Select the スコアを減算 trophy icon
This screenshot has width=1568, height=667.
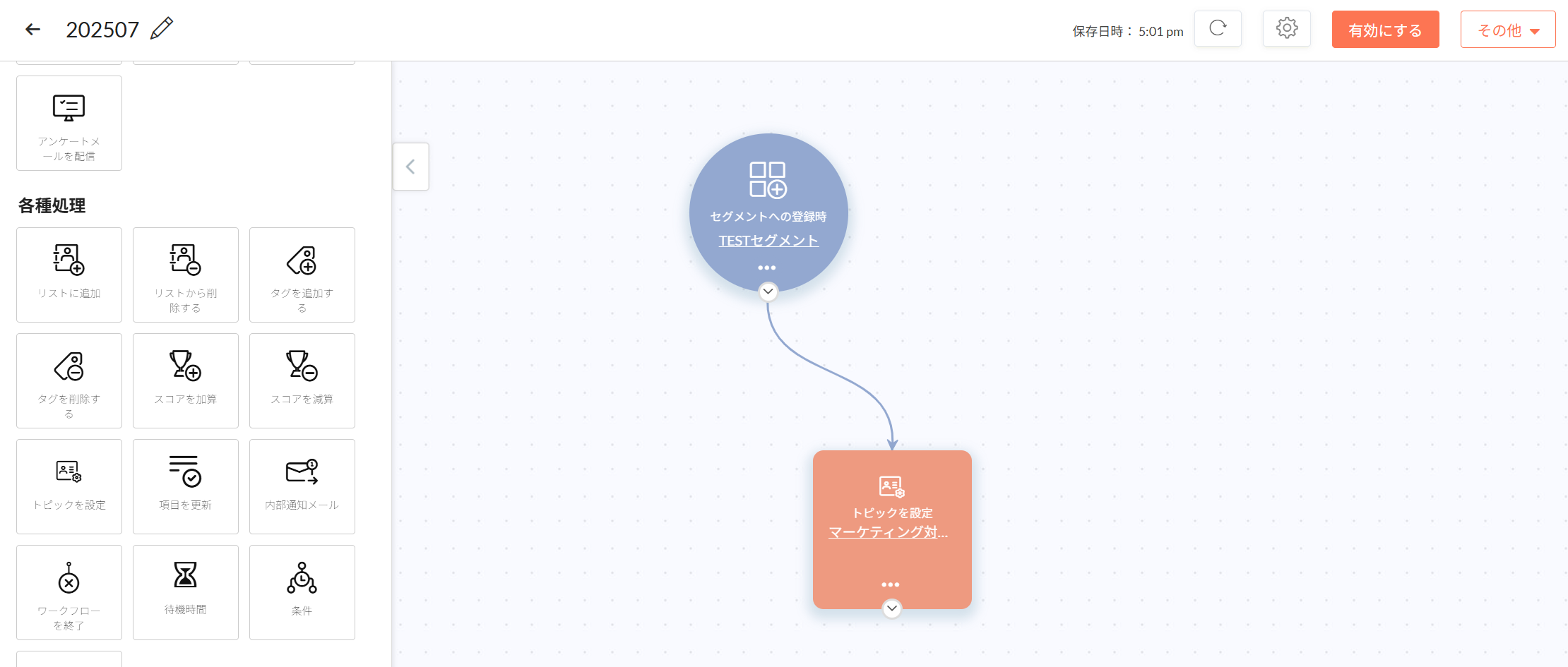[x=302, y=366]
